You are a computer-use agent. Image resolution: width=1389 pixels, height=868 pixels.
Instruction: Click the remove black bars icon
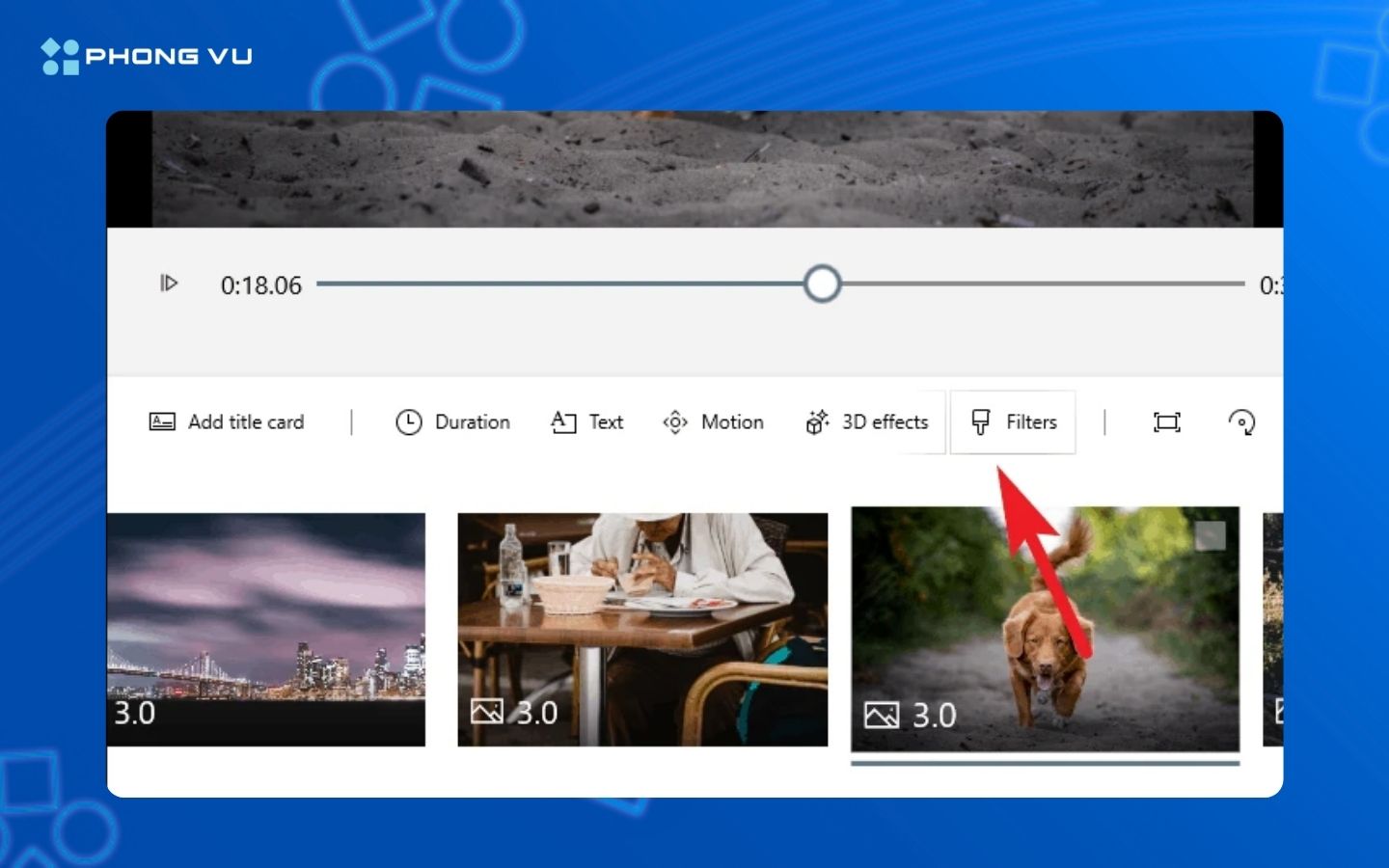click(x=1167, y=422)
